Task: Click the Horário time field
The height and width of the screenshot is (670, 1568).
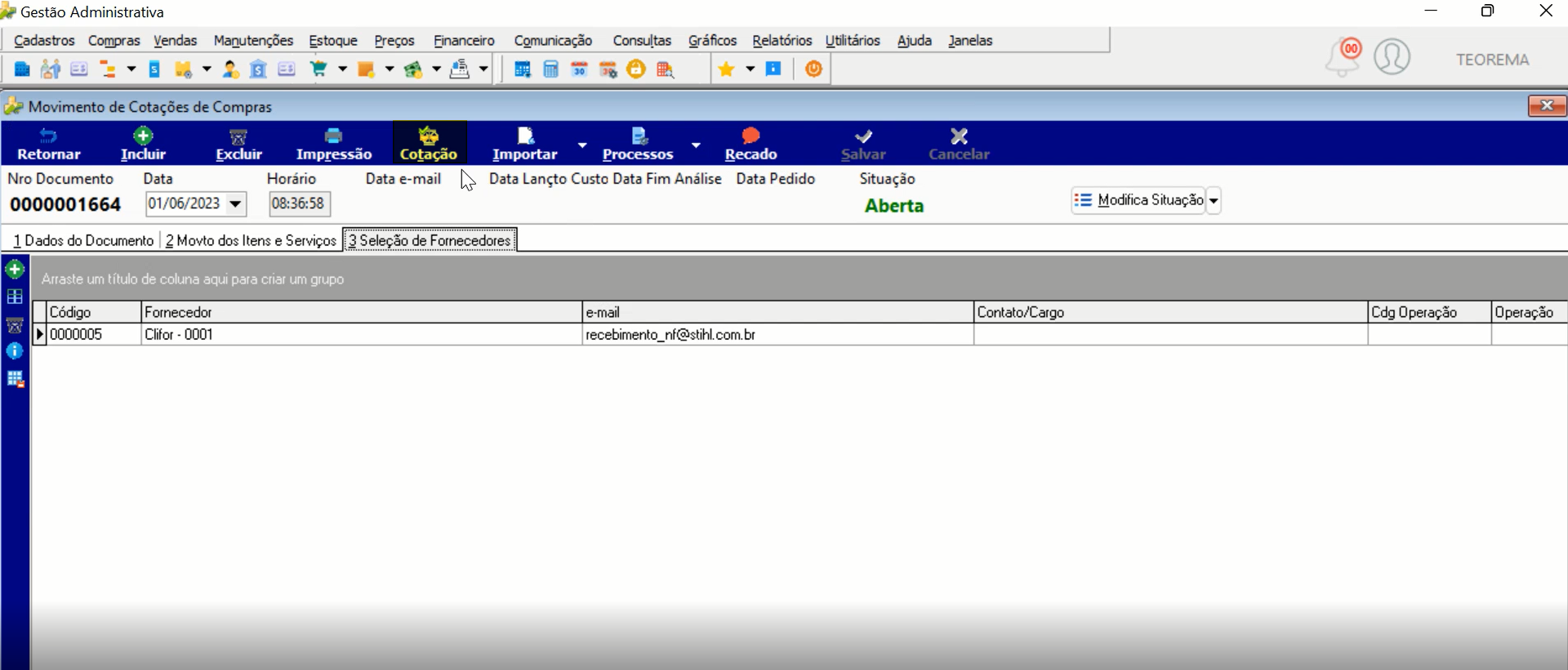Action: [299, 203]
